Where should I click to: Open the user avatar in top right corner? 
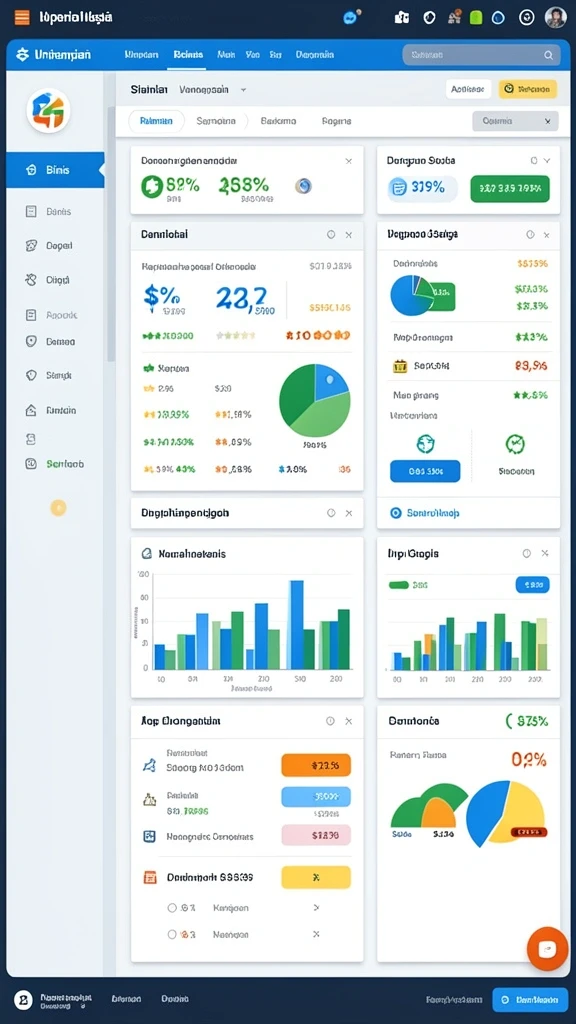[x=555, y=18]
